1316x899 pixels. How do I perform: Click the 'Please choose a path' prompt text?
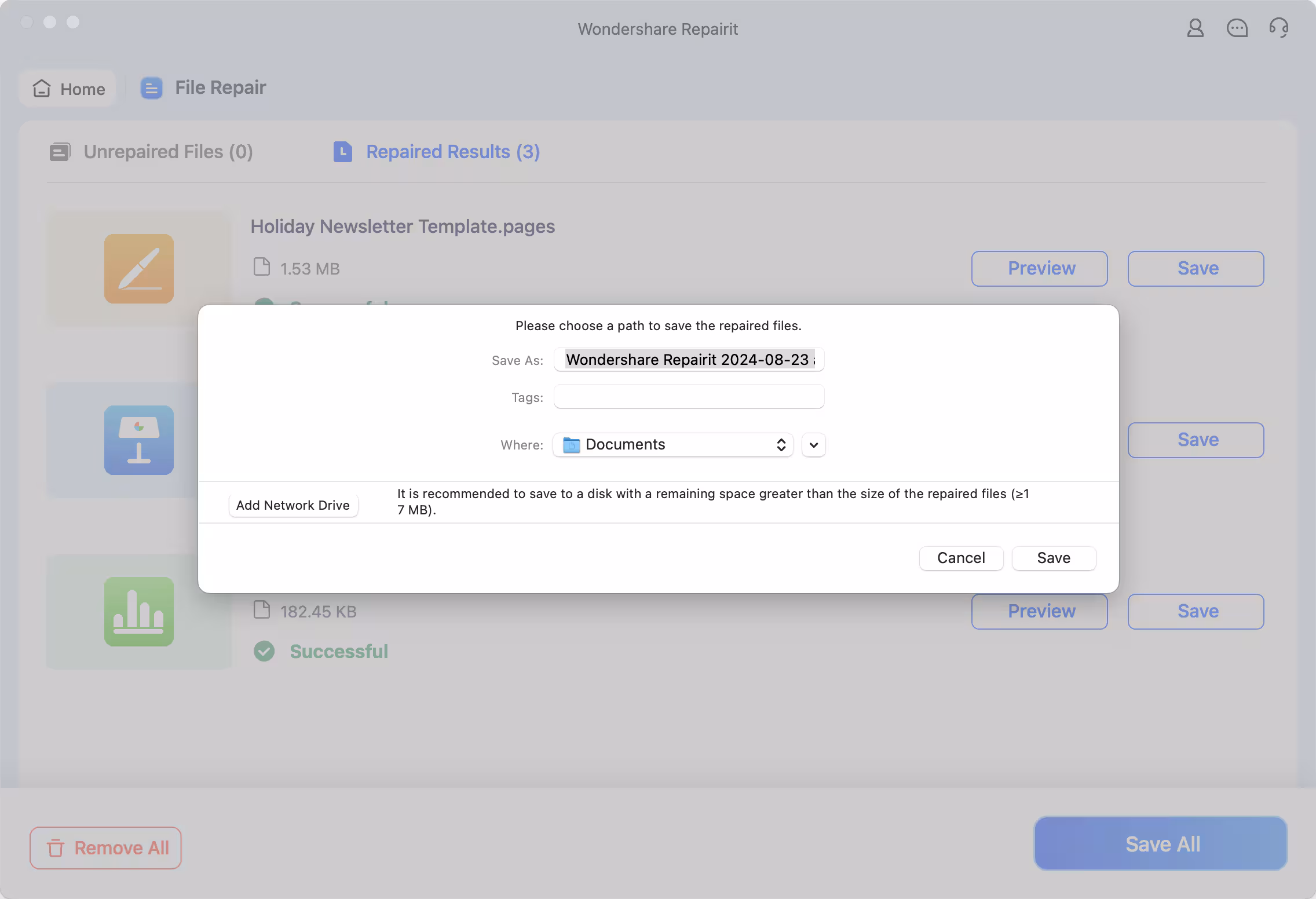659,326
